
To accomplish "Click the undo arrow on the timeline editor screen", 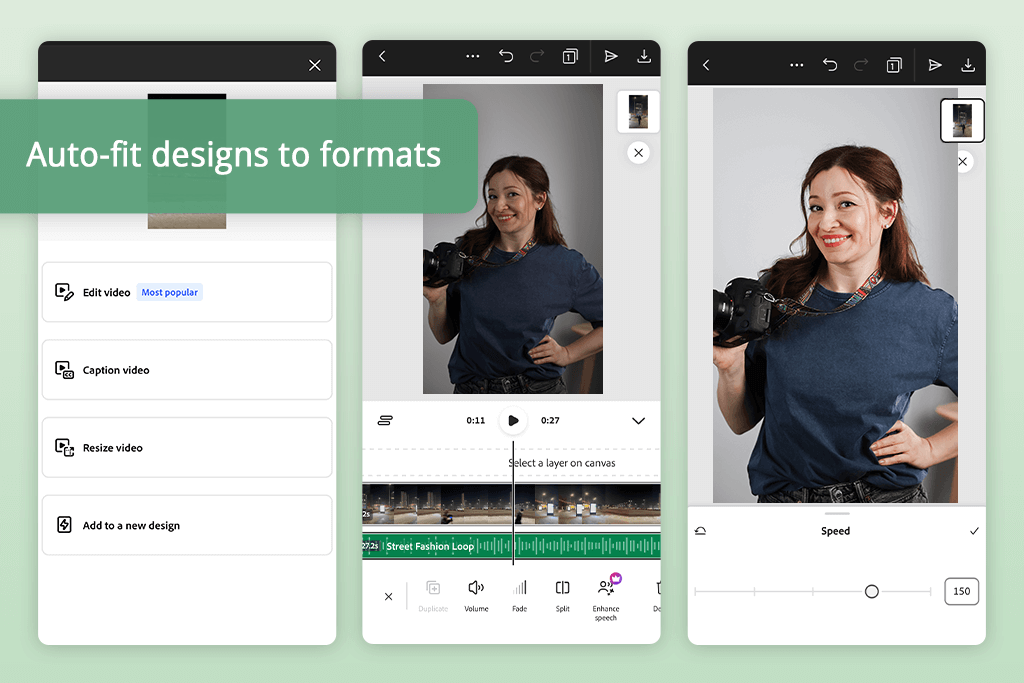I will click(506, 57).
